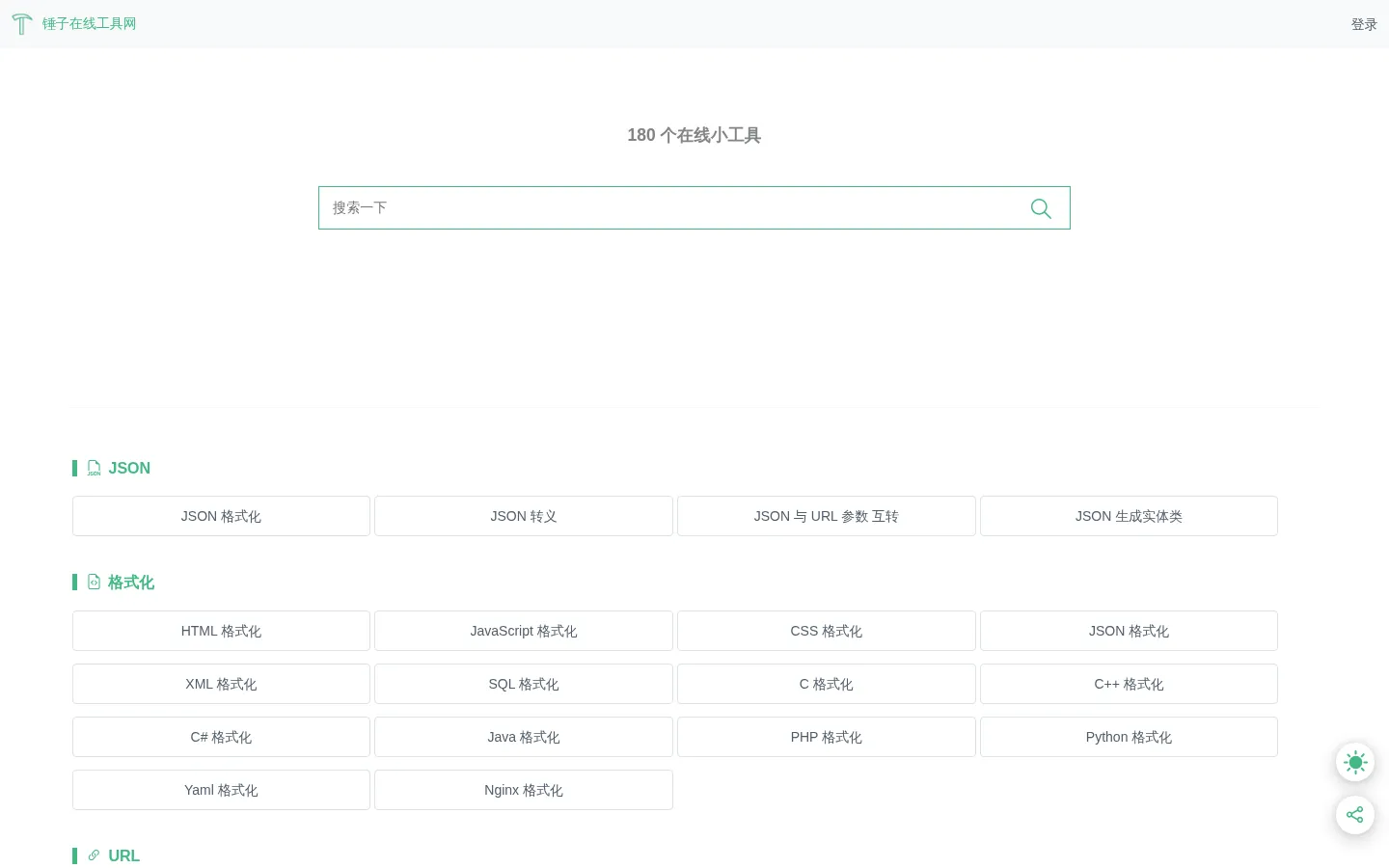The height and width of the screenshot is (868, 1389).
Task: Go to 锤子在线工具网 home link
Action: (x=89, y=24)
